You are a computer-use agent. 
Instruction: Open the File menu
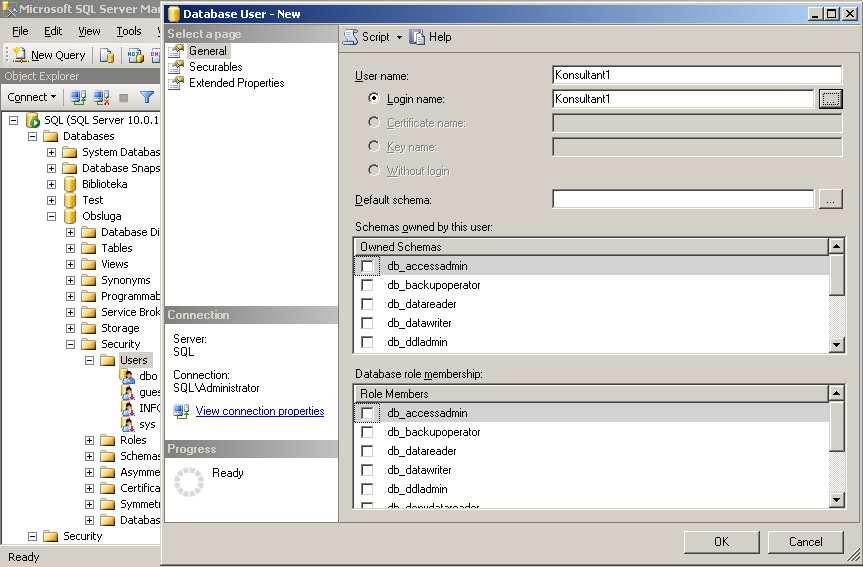point(20,31)
